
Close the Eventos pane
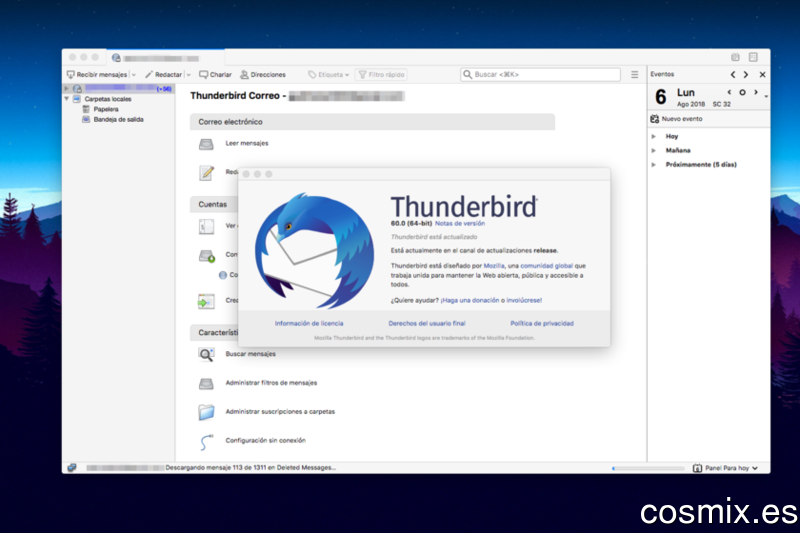tap(762, 74)
